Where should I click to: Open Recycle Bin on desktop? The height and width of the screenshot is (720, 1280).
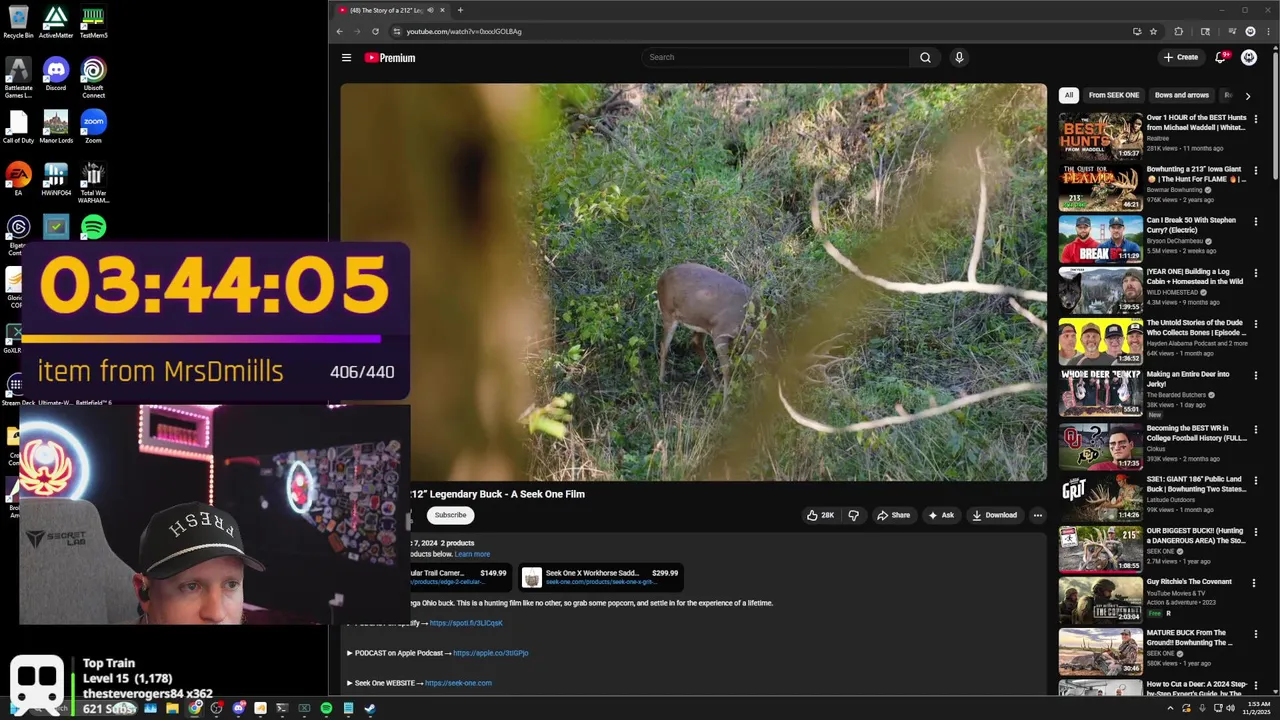point(18,22)
